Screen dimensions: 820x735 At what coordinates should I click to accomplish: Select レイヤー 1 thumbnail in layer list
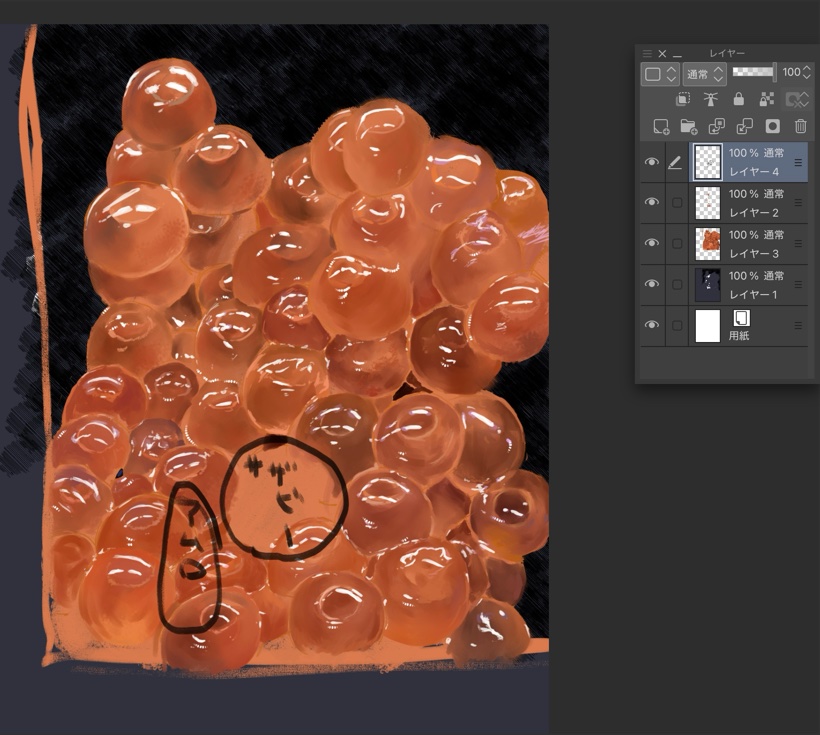[x=708, y=284]
